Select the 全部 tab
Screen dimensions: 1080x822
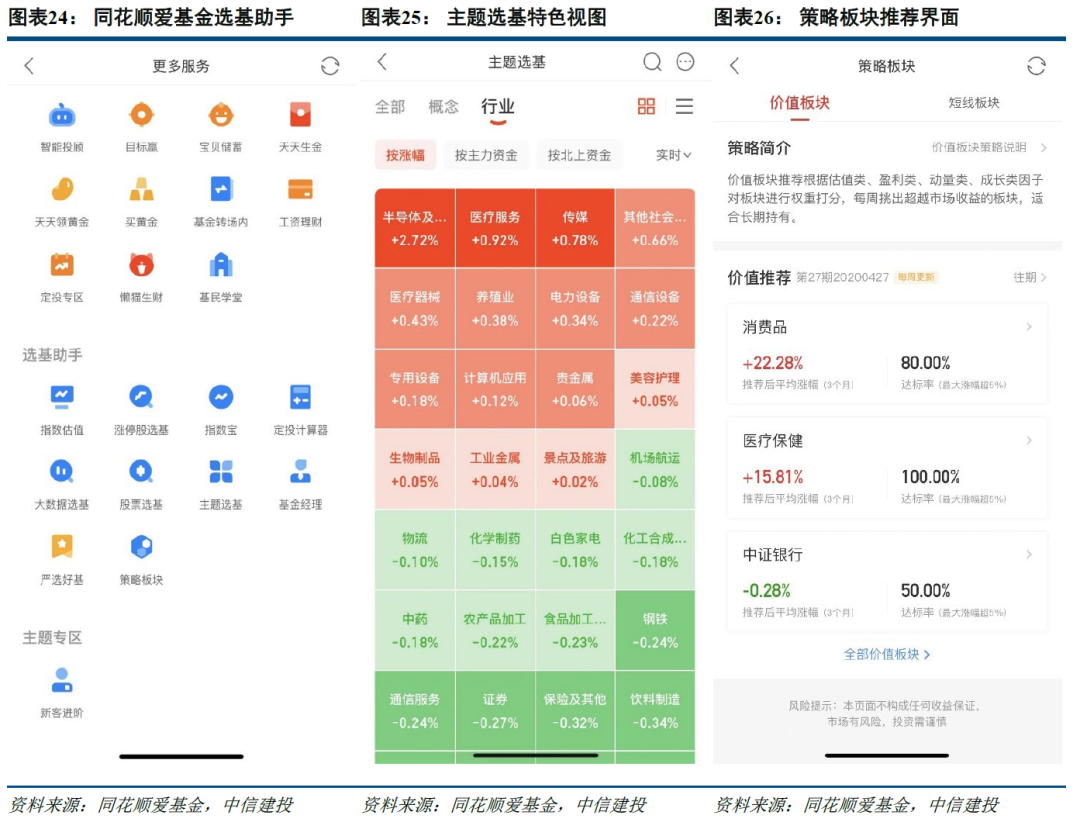pyautogui.click(x=390, y=107)
